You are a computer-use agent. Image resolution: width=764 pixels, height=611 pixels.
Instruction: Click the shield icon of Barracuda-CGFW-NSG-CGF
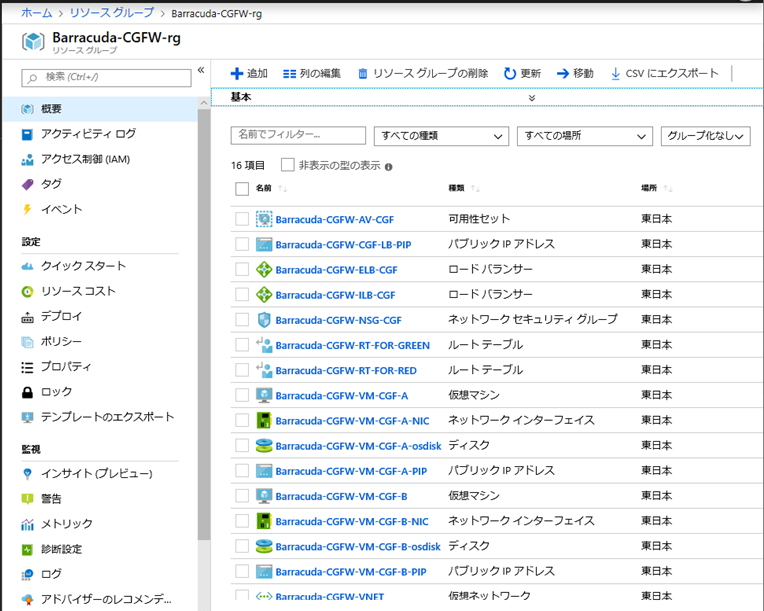click(x=264, y=320)
